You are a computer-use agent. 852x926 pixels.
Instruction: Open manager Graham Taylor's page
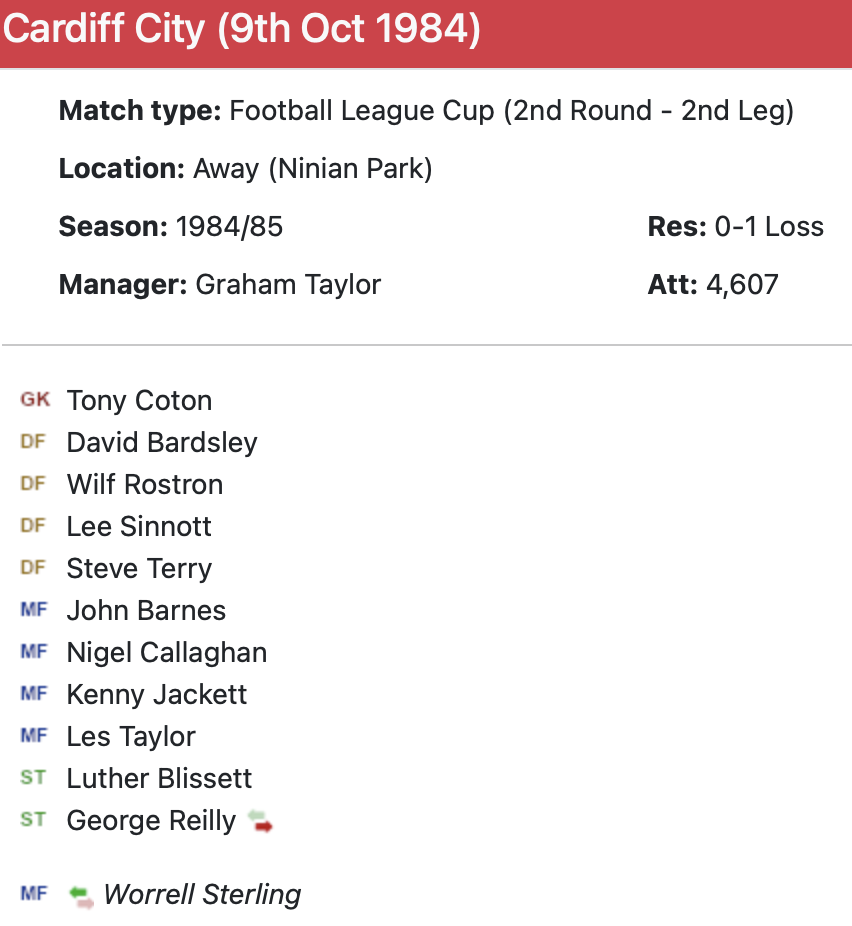point(288,285)
